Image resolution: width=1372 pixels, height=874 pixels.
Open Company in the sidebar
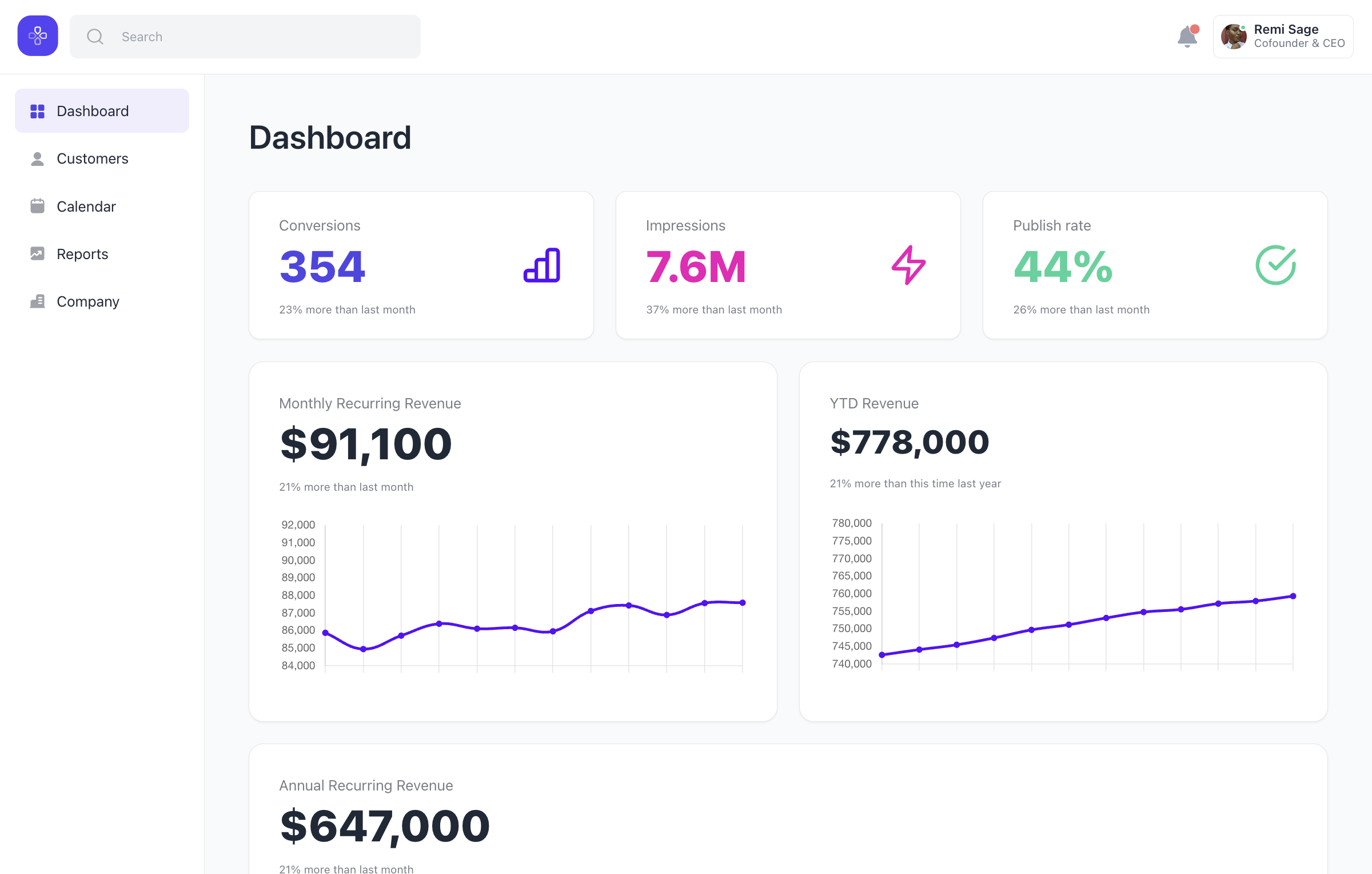pyautogui.click(x=102, y=301)
